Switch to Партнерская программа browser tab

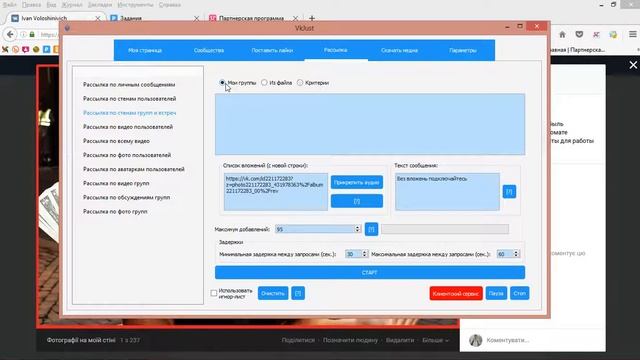251,18
